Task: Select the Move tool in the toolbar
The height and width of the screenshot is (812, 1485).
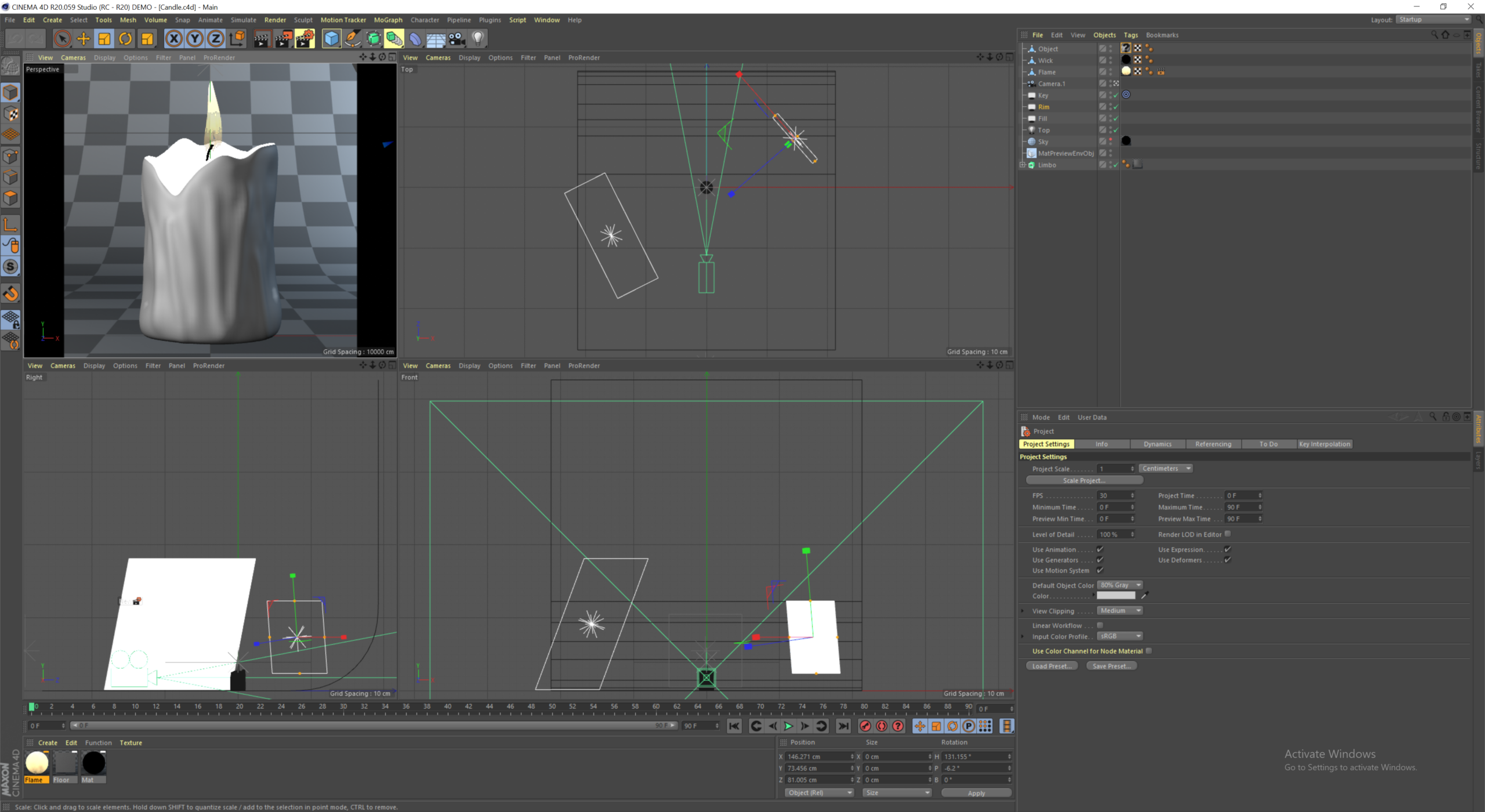Action: [x=83, y=38]
